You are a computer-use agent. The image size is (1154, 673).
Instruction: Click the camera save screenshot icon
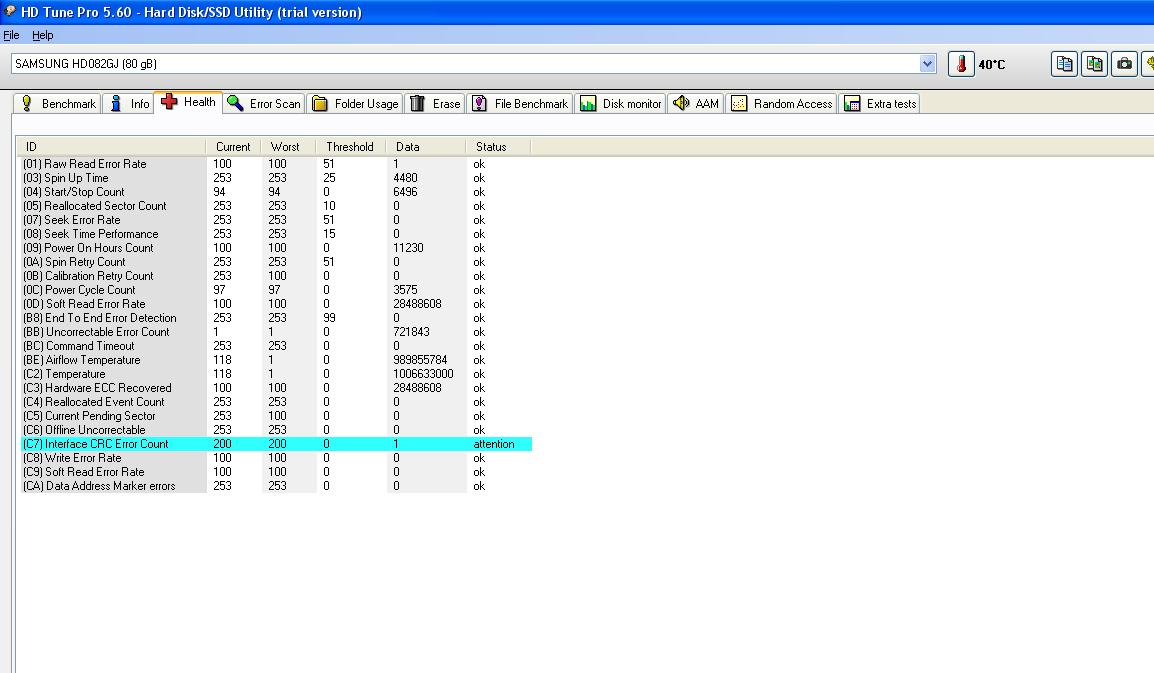[1125, 64]
